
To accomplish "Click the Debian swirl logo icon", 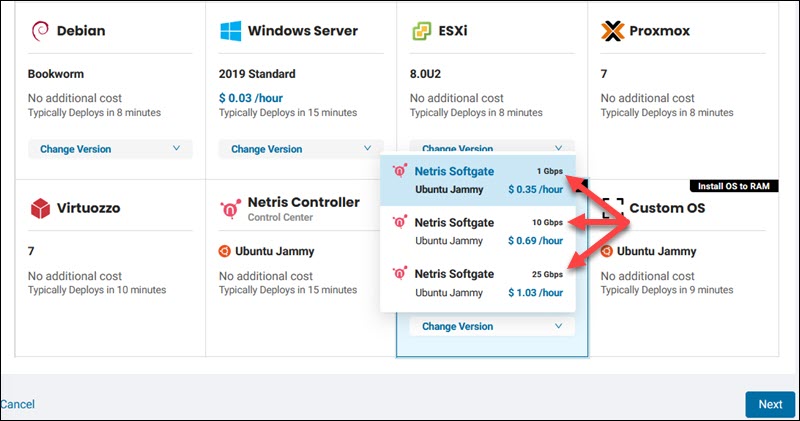I will [x=40, y=31].
